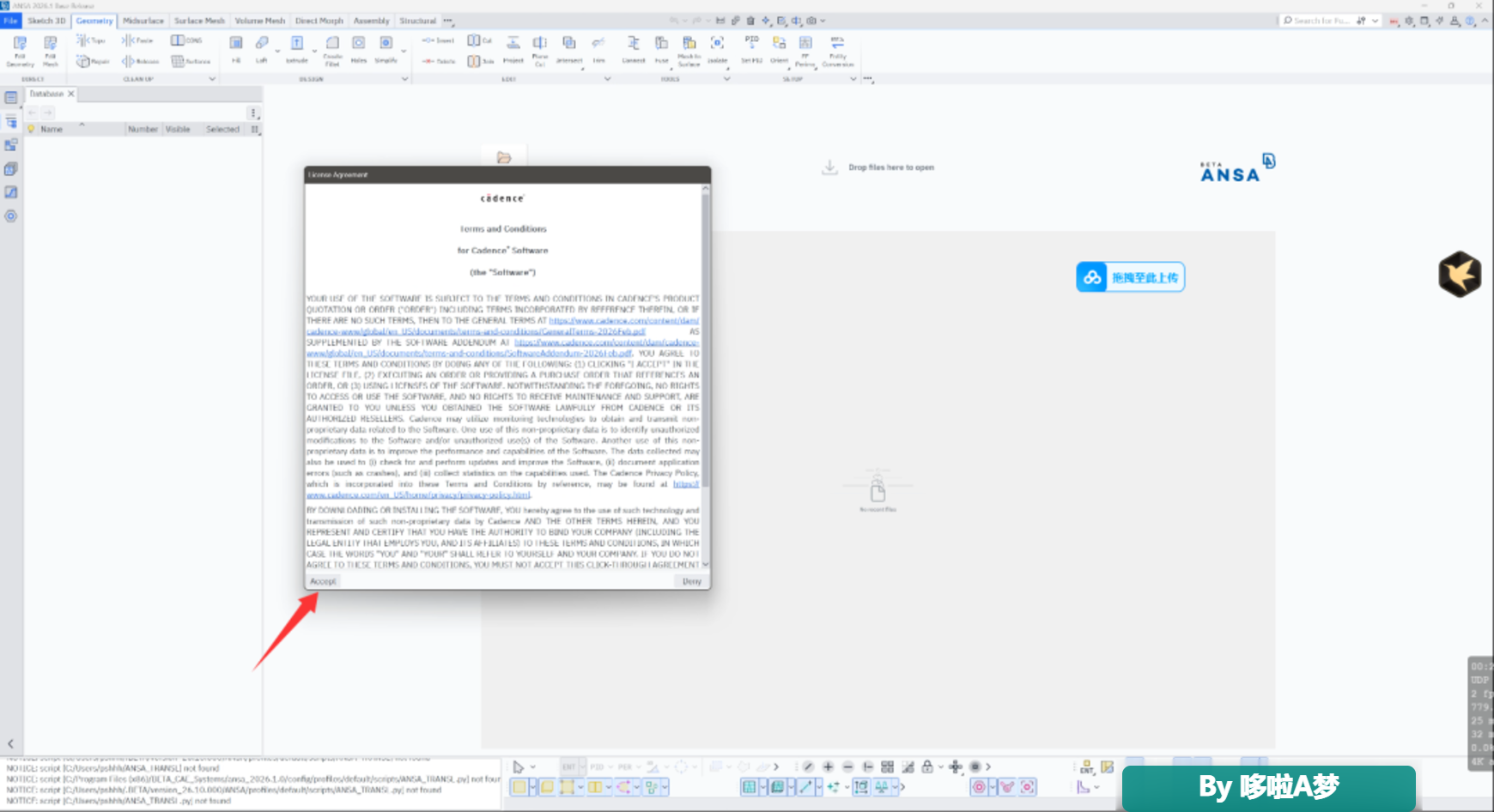Click the Holes tool icon
Screen dimensions: 1494x812
tap(359, 43)
